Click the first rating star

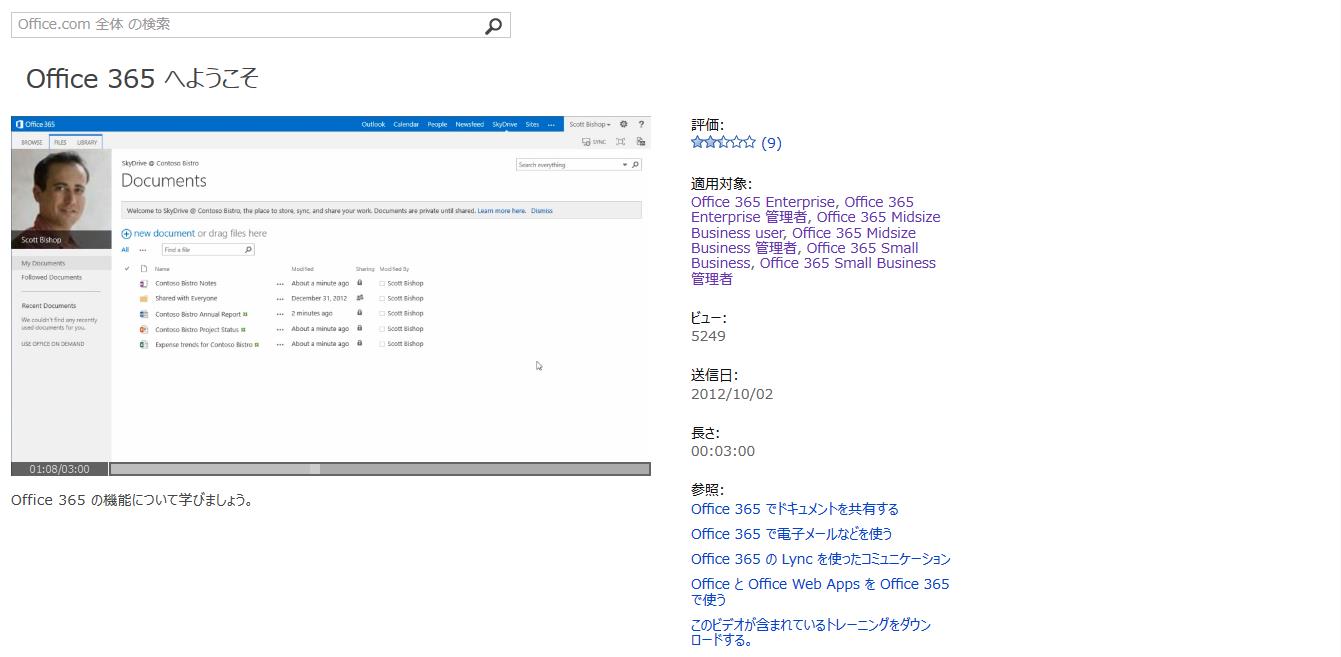[x=697, y=142]
